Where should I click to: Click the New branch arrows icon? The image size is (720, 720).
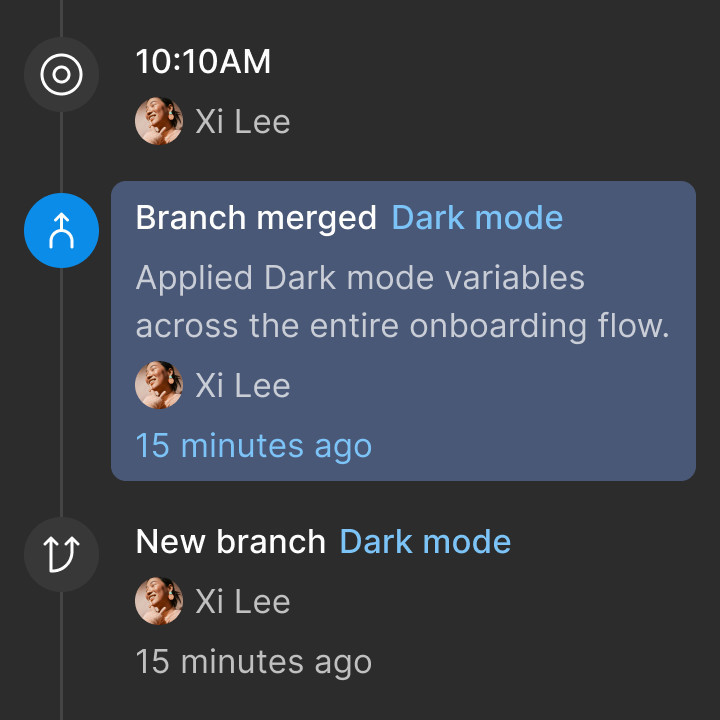pos(62,554)
